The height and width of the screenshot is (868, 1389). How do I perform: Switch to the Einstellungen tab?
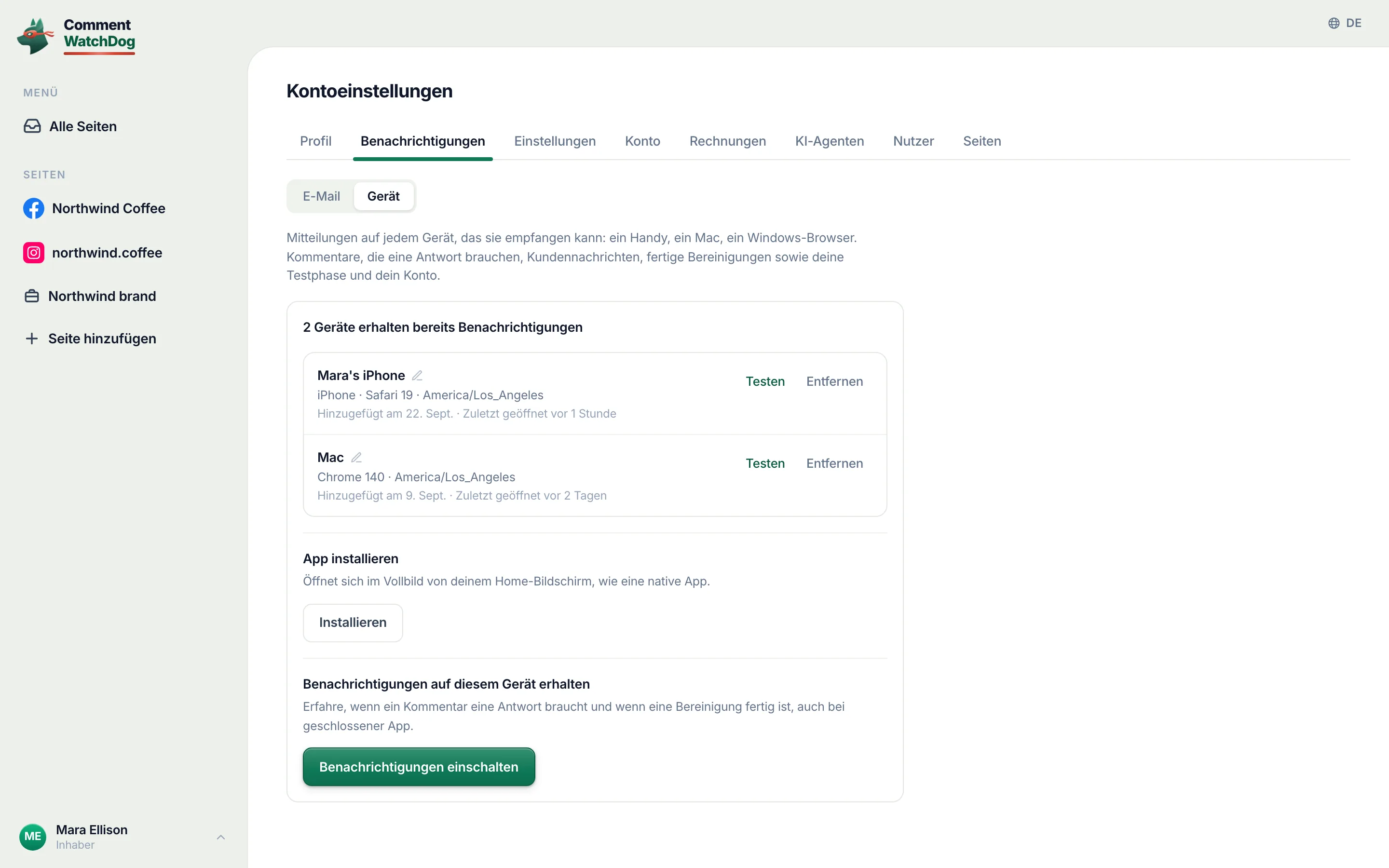click(555, 141)
